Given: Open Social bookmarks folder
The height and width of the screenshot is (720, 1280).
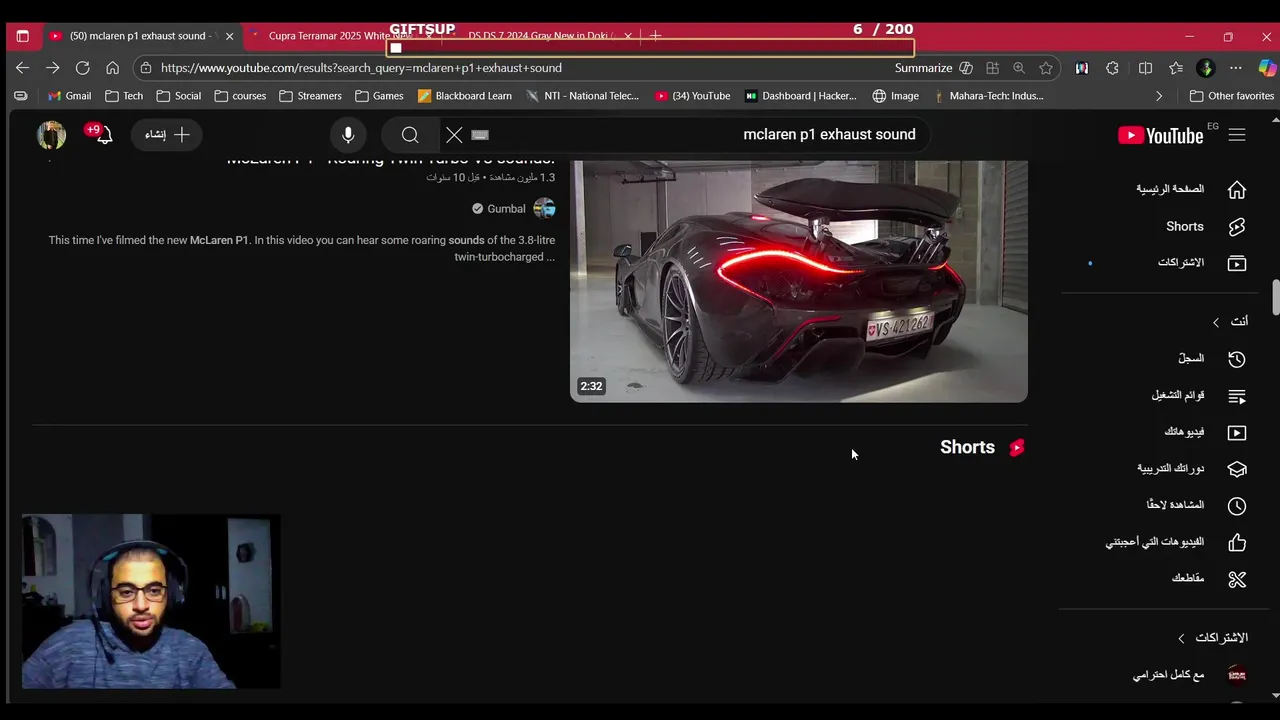Looking at the screenshot, I should pos(178,96).
